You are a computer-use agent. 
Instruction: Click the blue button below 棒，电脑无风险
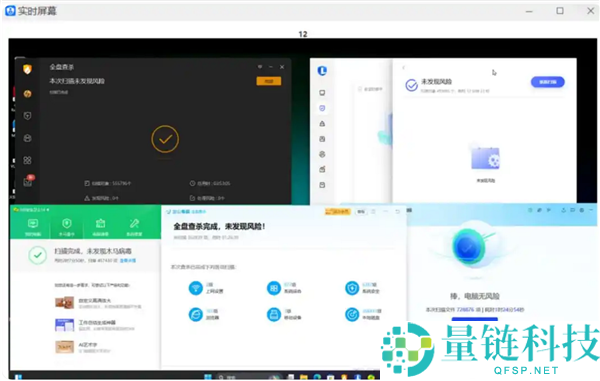(474, 318)
